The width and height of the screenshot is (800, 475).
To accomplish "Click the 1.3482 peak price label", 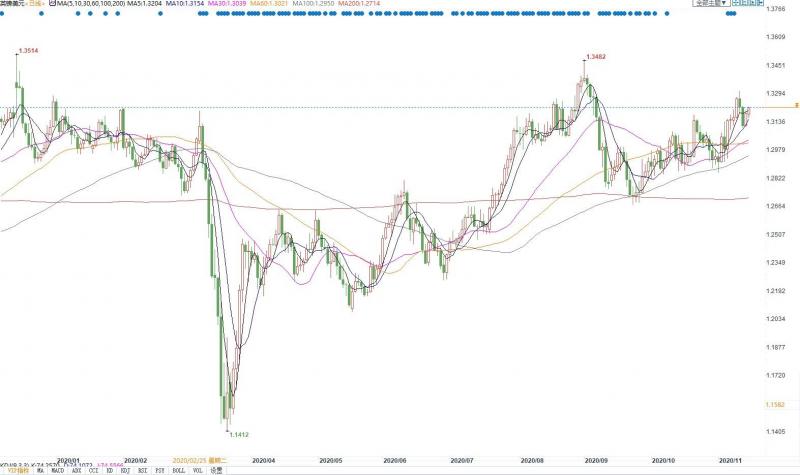I will pos(596,57).
